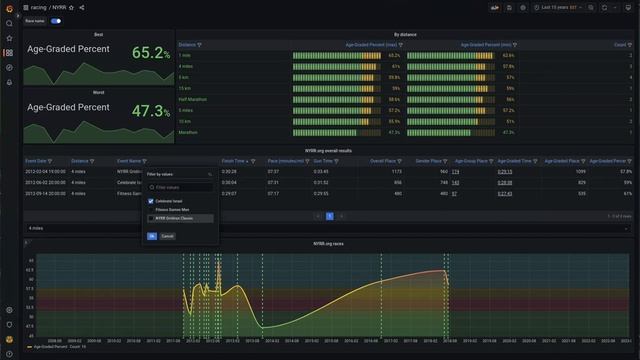Filter the By distance Distance column
Viewport: 640px width, 360px height.
(200, 45)
